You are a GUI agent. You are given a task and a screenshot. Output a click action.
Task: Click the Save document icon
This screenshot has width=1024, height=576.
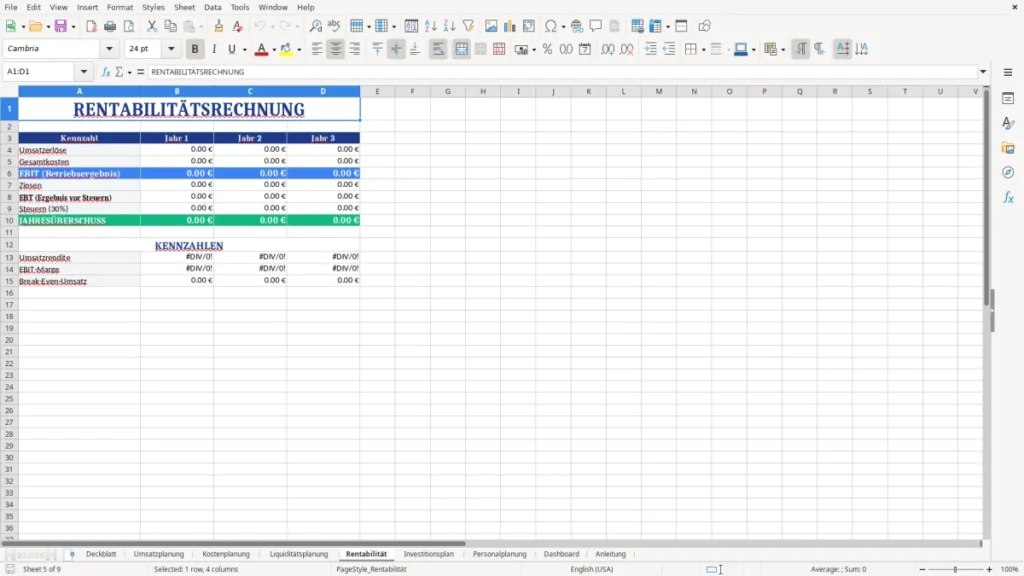point(61,26)
